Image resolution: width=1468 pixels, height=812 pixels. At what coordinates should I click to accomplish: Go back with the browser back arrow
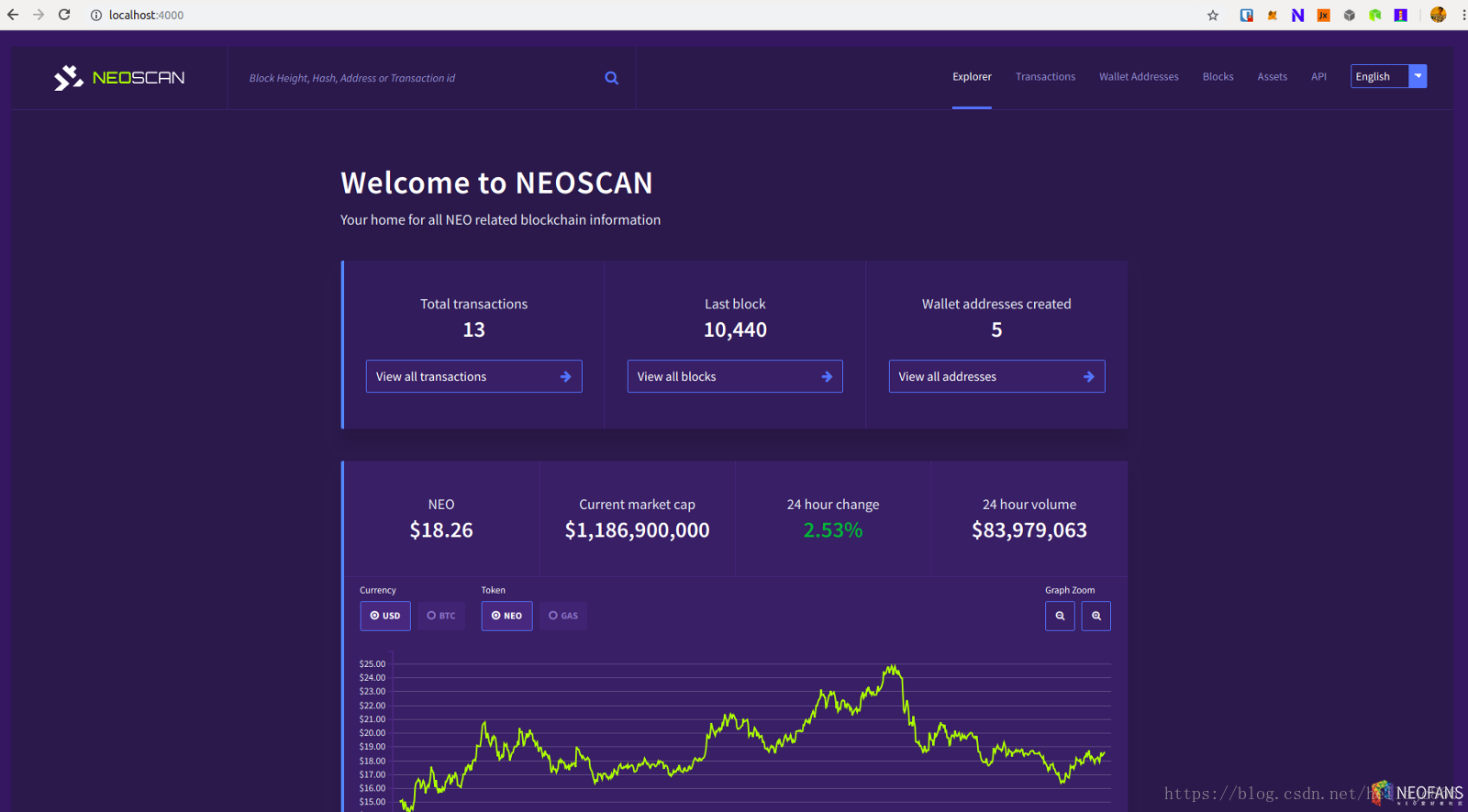[x=13, y=15]
